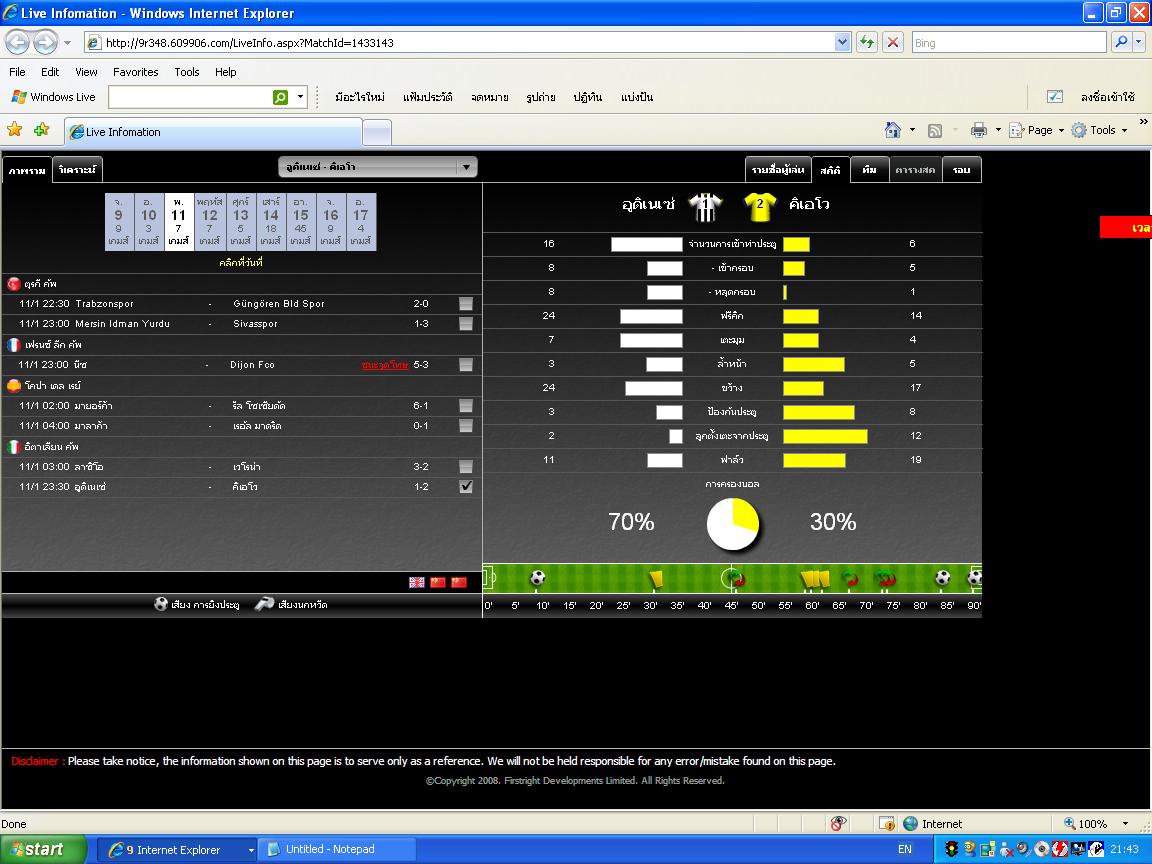Tick the Mersin Idman Yurdu match checkbox
Image resolution: width=1152 pixels, height=864 pixels.
click(466, 324)
